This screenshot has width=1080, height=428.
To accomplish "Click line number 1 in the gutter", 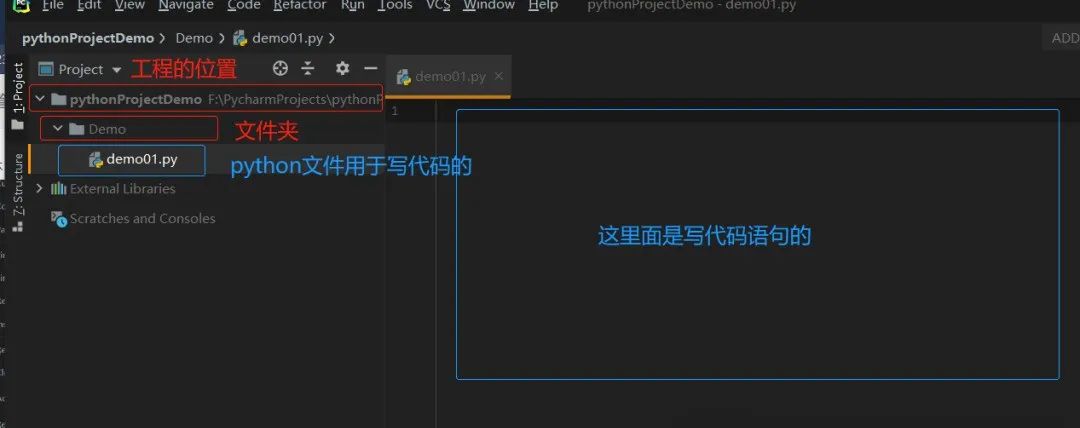I will 395,111.
